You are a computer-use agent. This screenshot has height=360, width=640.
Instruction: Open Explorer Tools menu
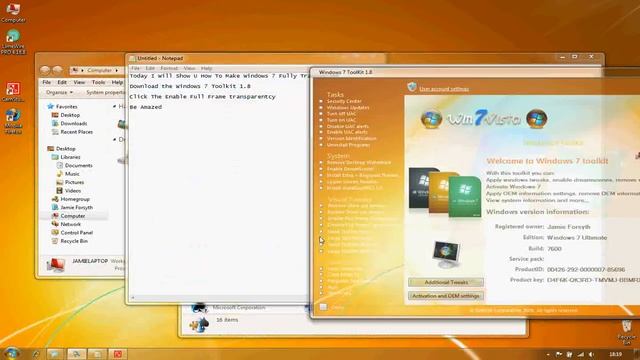[98, 82]
